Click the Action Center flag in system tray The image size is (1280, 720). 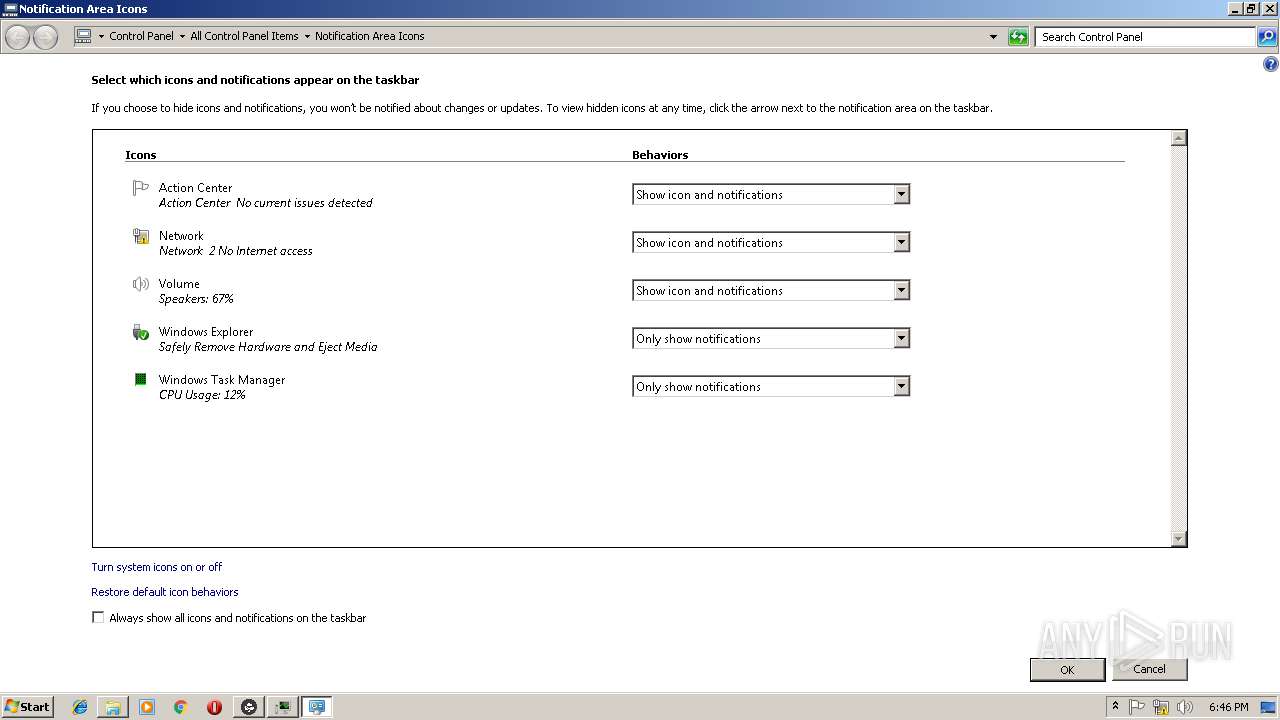(x=1137, y=707)
